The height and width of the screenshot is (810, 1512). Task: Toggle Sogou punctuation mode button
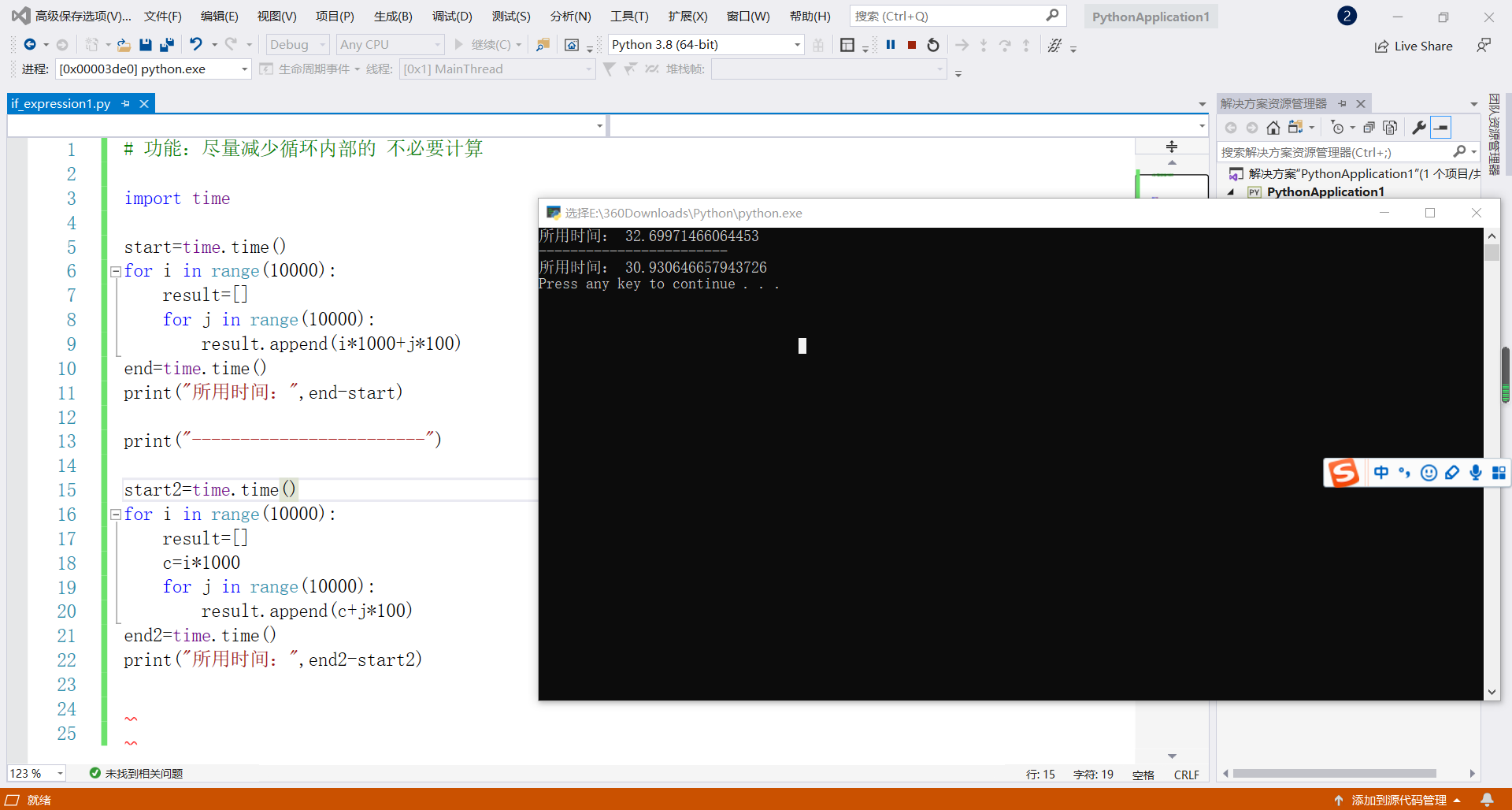tap(1405, 473)
